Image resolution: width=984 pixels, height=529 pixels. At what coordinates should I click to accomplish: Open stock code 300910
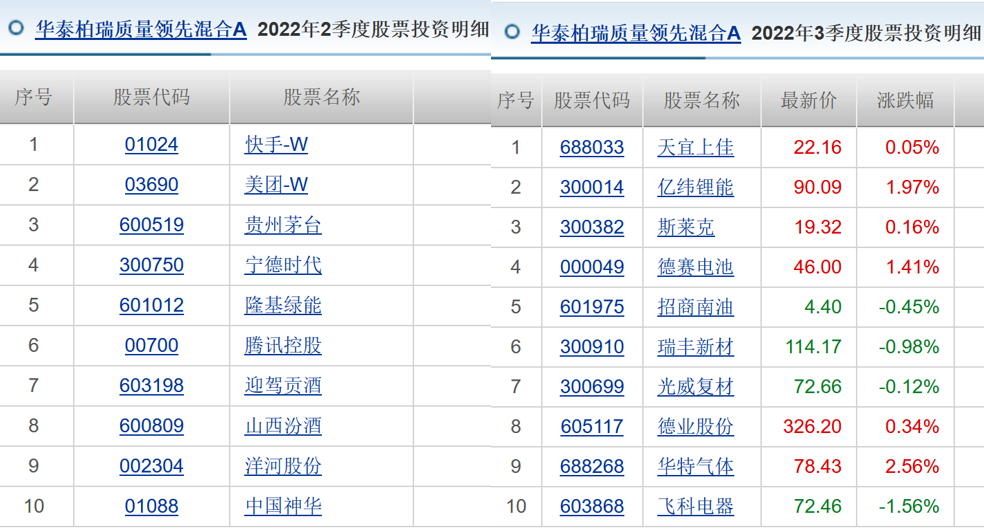point(592,346)
